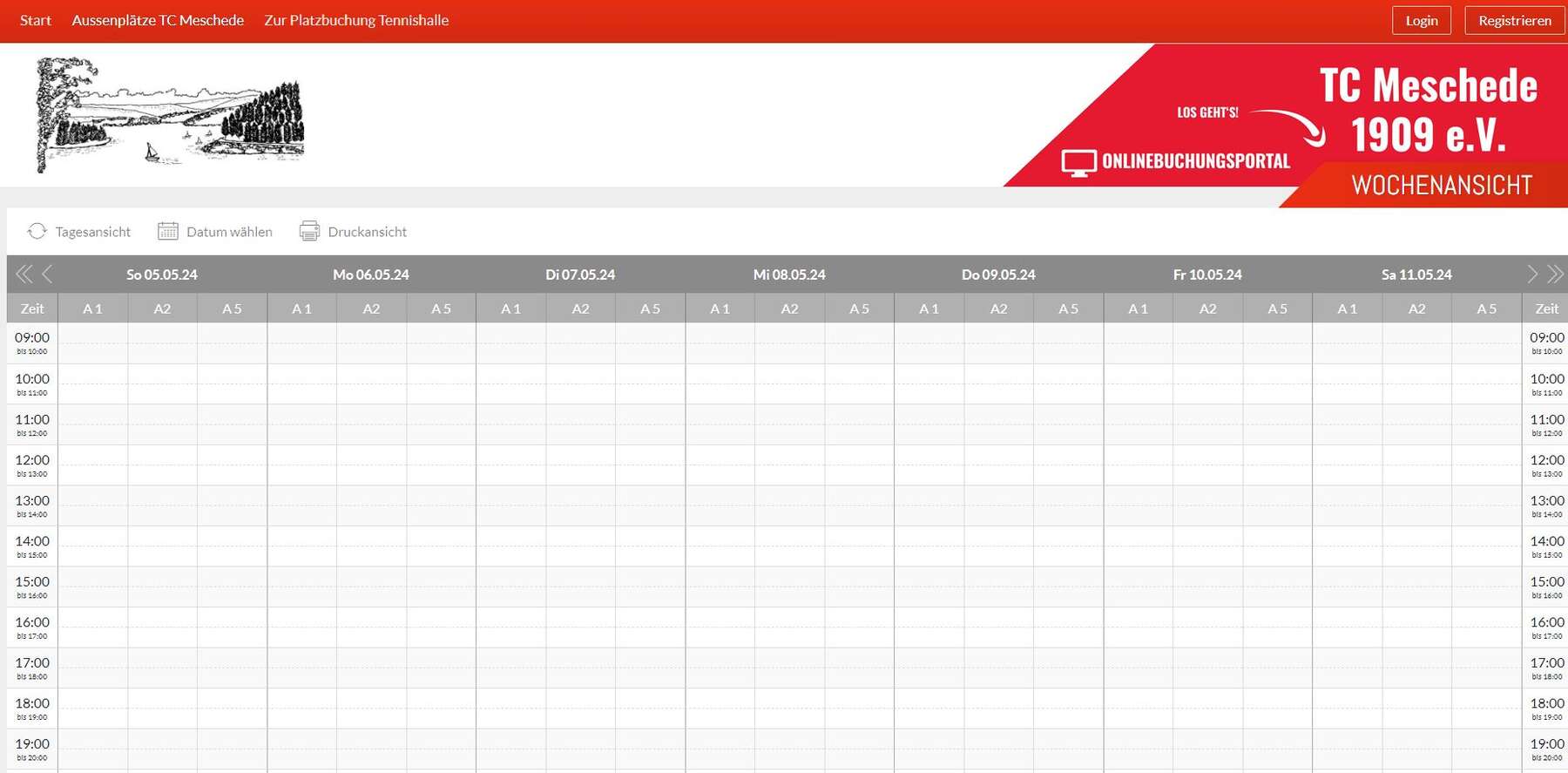Go to previous day with single left arrow

[48, 275]
